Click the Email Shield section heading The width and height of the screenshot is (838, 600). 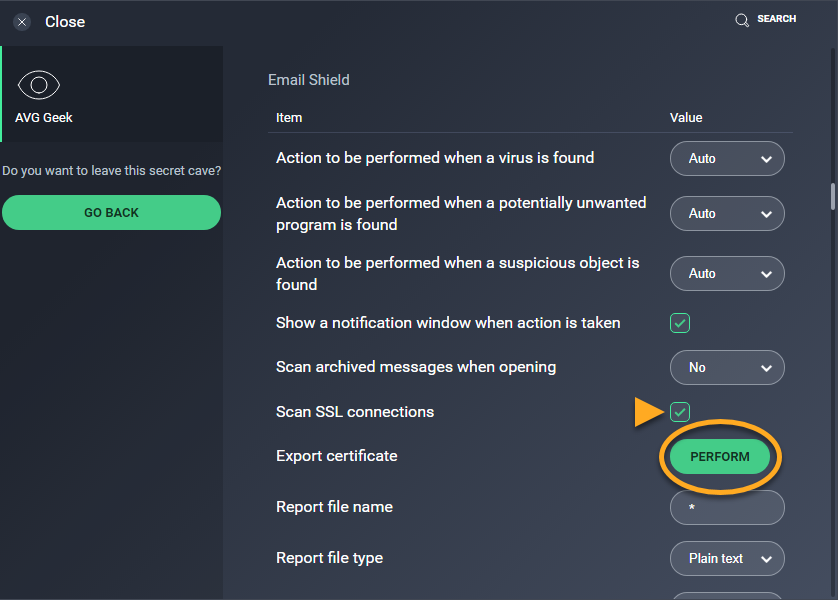(309, 80)
